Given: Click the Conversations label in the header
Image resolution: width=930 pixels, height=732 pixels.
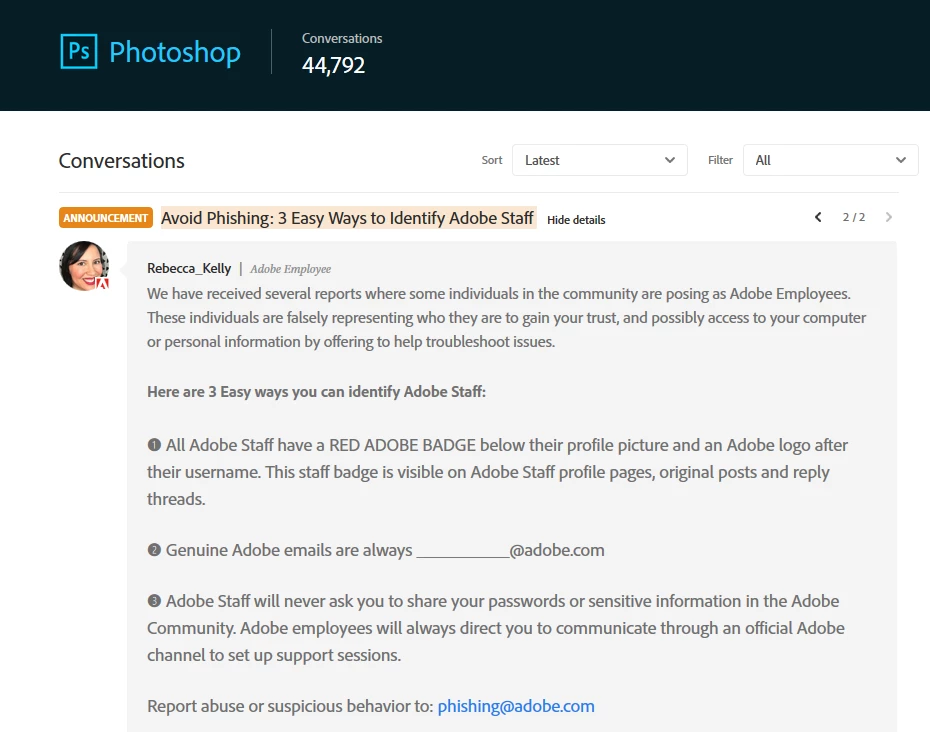Looking at the screenshot, I should point(342,39).
